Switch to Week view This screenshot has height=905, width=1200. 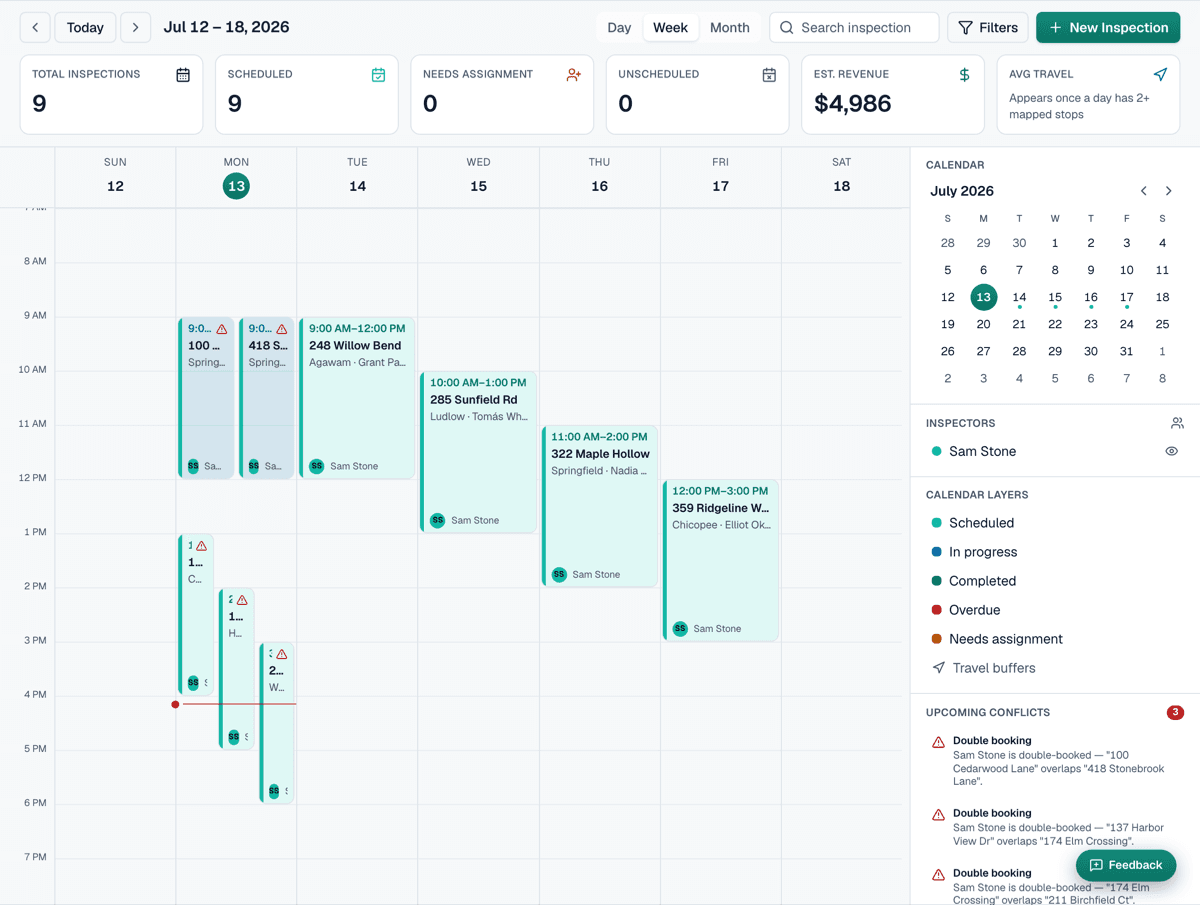(670, 28)
